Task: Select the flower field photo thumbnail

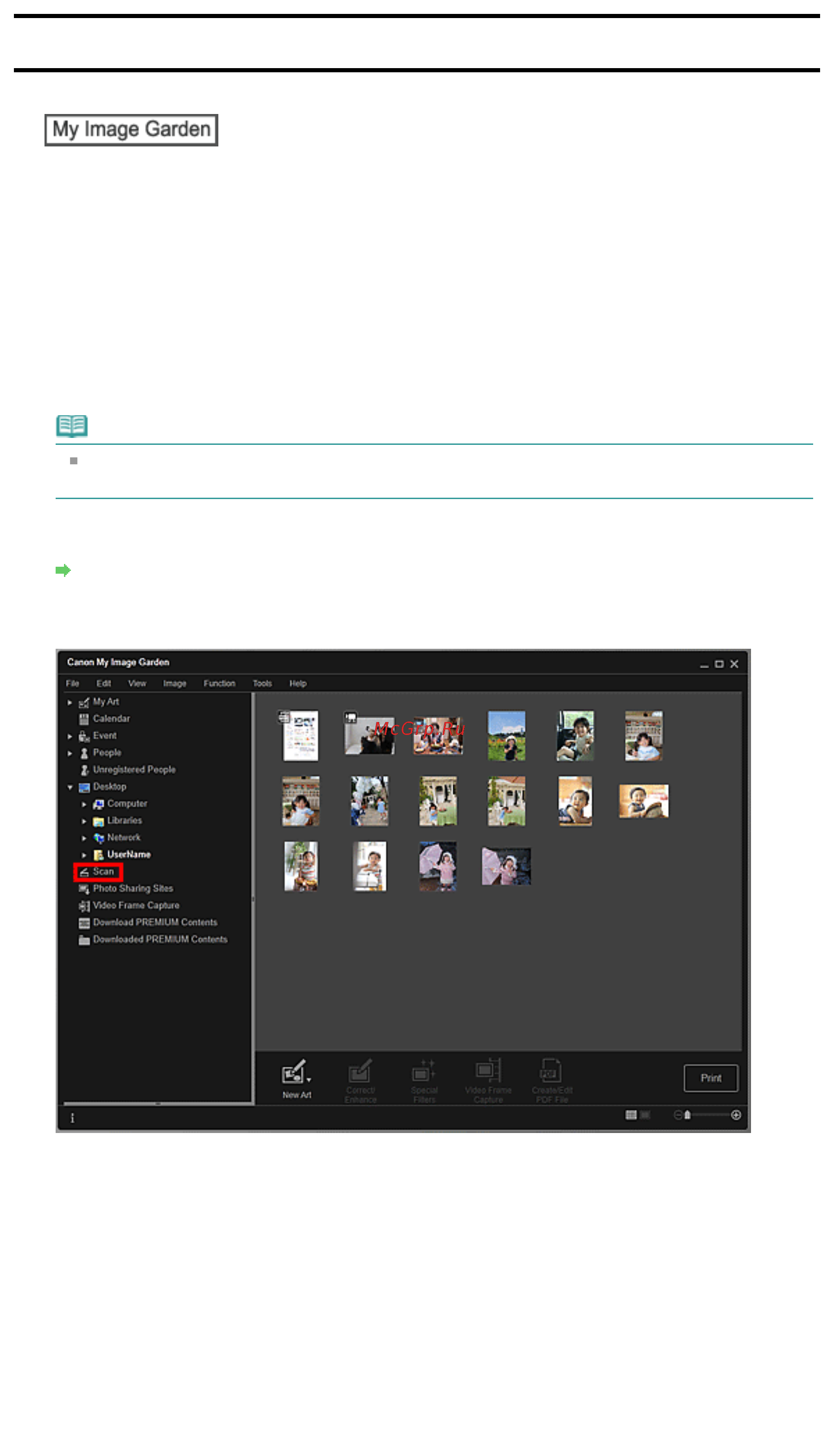Action: 506,736
